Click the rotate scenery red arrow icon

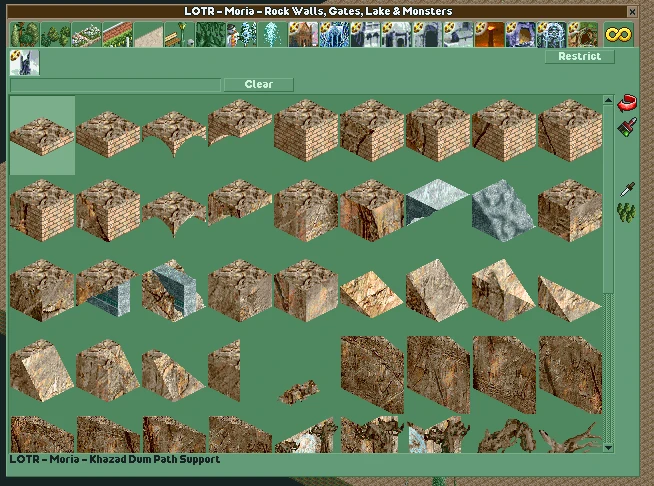pyautogui.click(x=627, y=103)
